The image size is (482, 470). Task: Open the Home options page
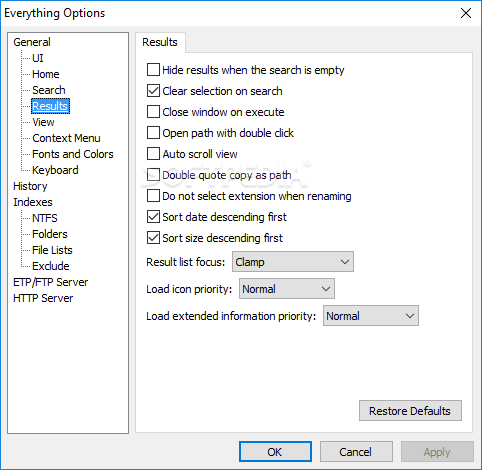click(46, 74)
